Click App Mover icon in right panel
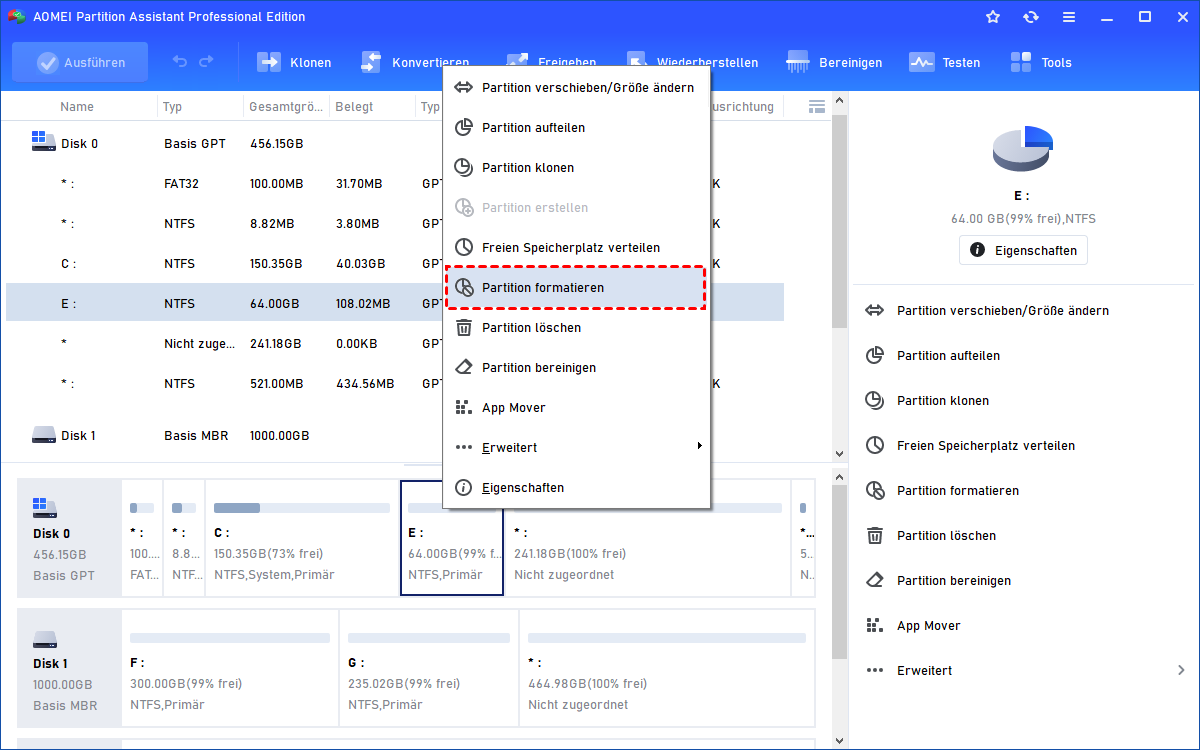This screenshot has height=750, width=1200. [x=875, y=626]
